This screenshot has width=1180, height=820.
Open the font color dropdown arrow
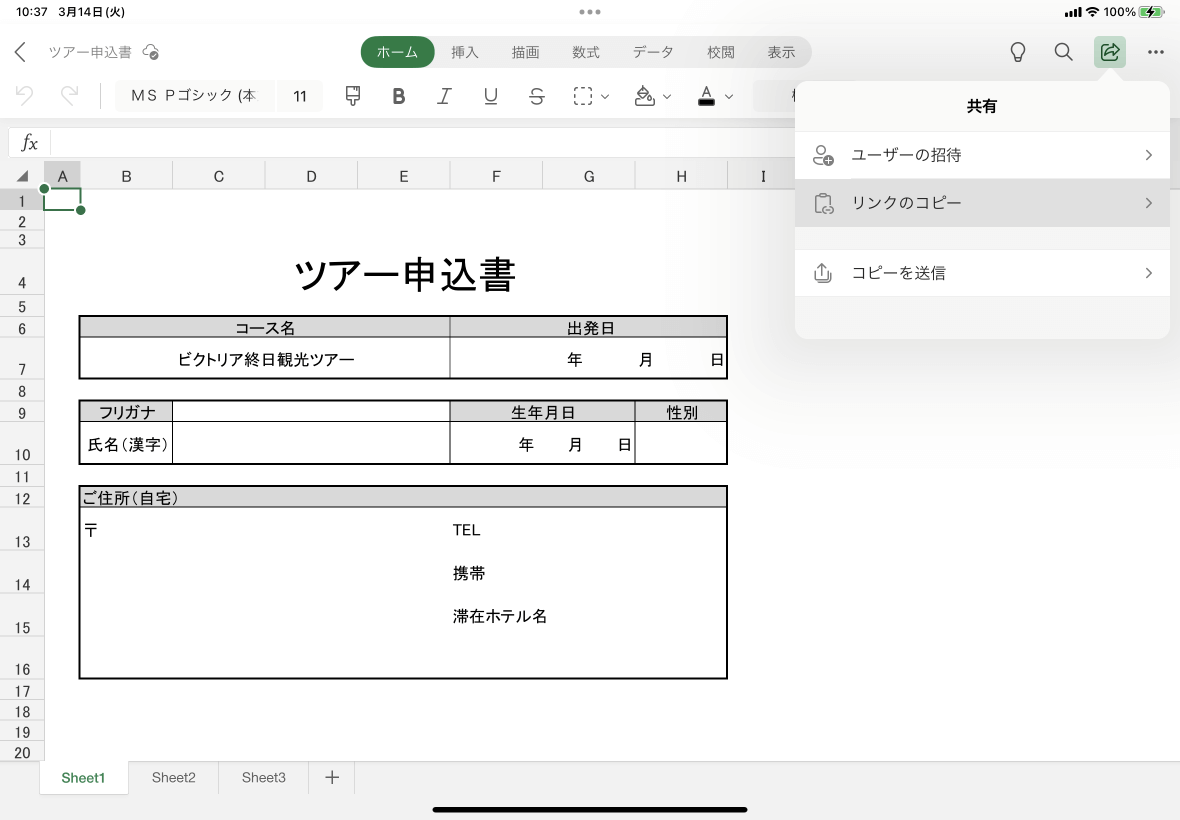point(728,97)
